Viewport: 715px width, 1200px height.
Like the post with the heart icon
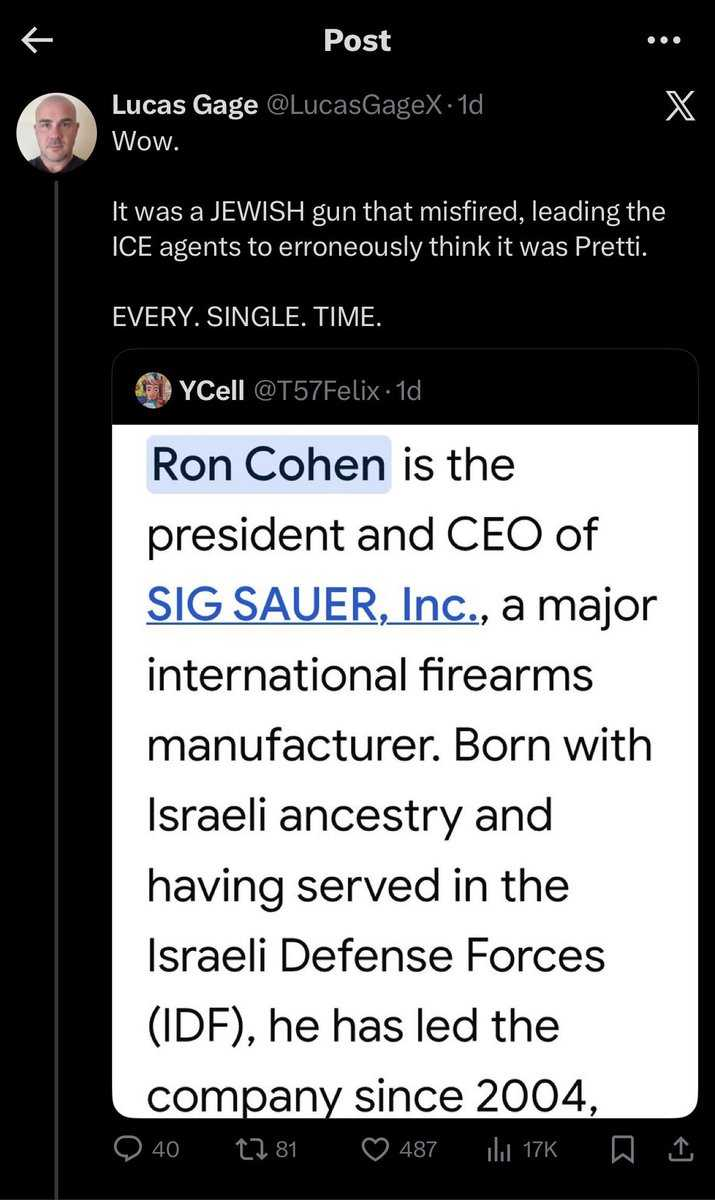point(376,1148)
